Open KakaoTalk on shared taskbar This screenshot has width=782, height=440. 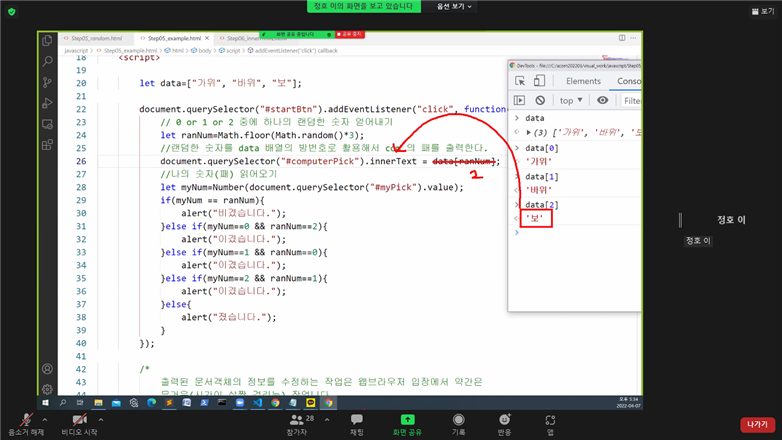310,403
